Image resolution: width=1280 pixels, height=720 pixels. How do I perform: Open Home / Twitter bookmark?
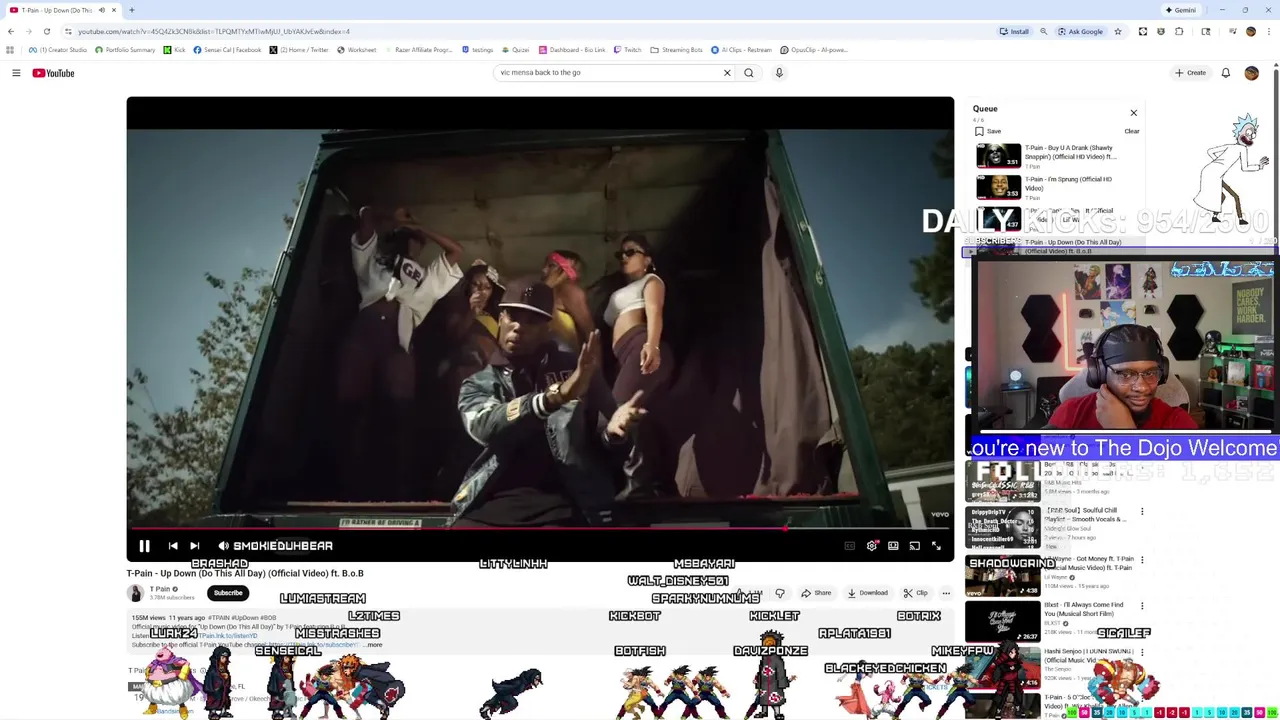[x=297, y=50]
